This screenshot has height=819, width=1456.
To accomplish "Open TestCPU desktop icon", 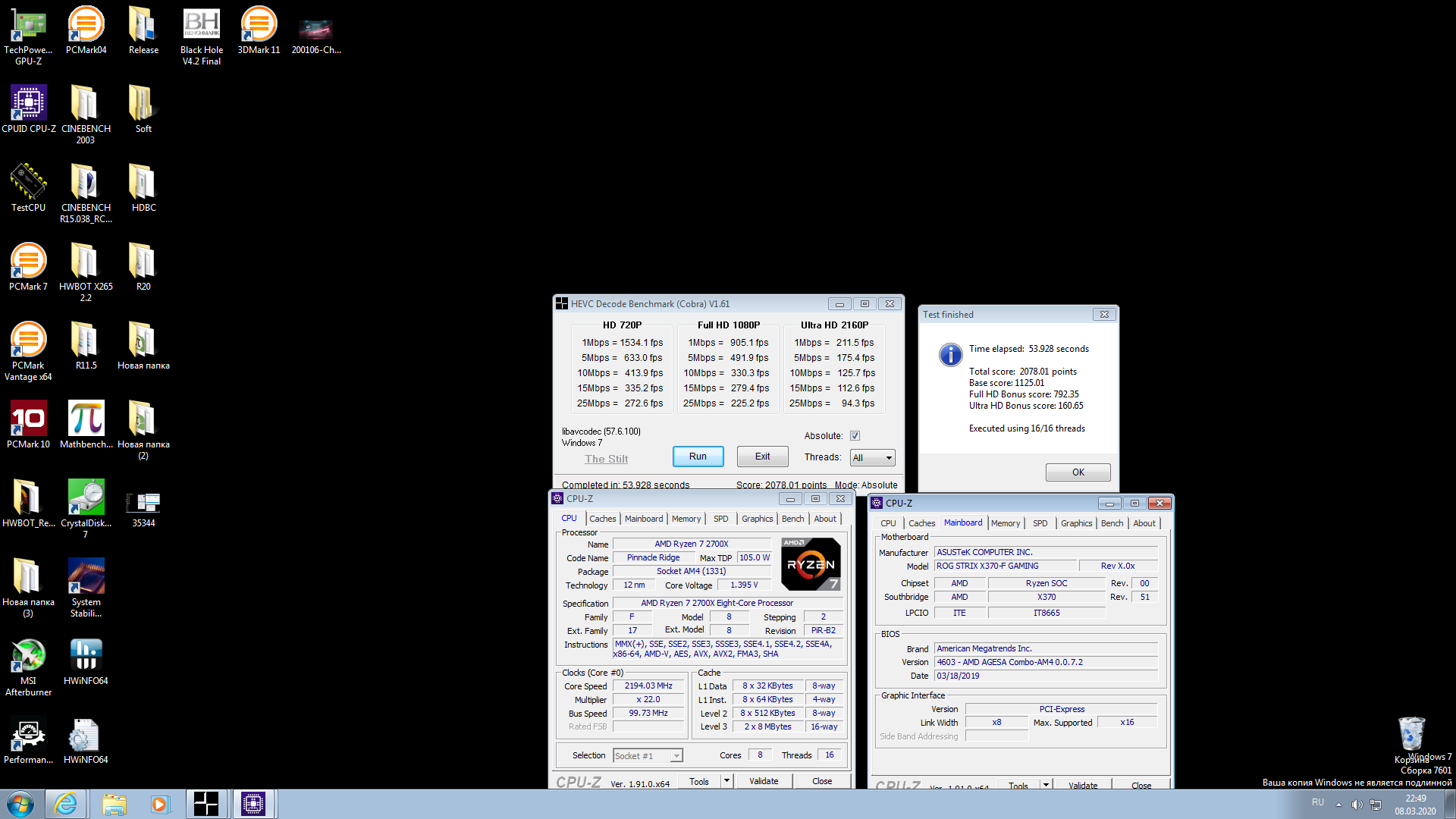I will click(28, 187).
